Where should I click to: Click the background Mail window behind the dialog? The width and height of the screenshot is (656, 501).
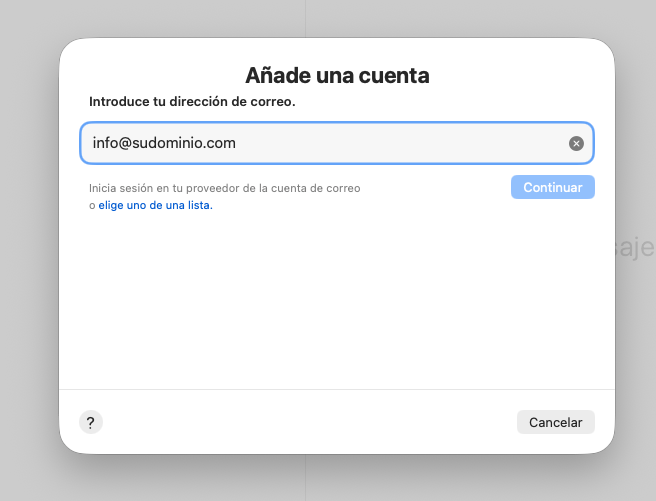(30, 250)
